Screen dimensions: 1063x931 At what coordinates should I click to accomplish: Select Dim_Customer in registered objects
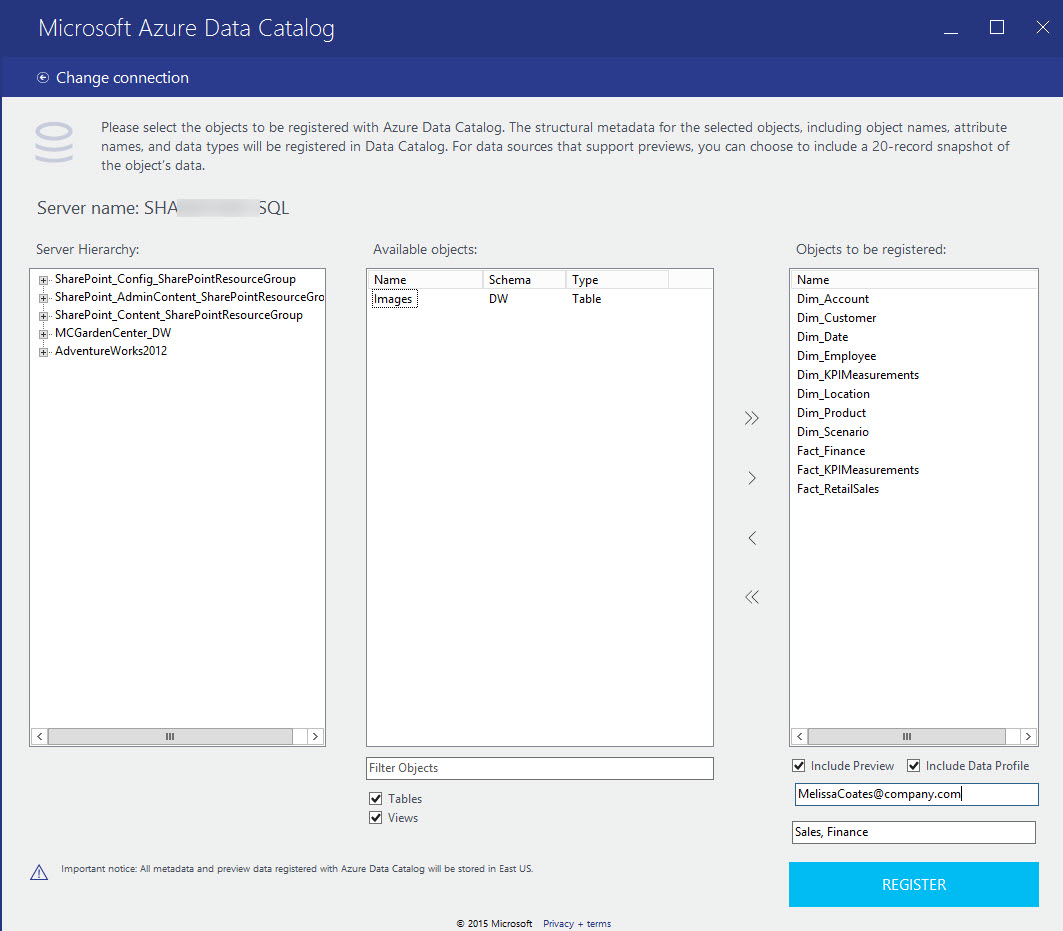(x=836, y=318)
